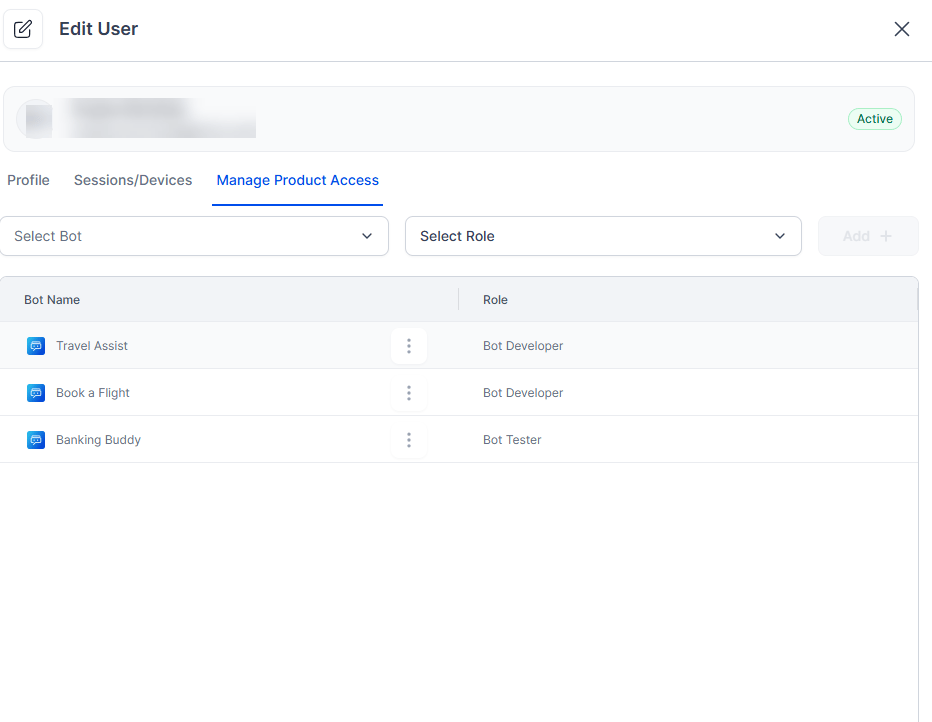Open the Select Bot dropdown
The width and height of the screenshot is (932, 722).
(194, 236)
